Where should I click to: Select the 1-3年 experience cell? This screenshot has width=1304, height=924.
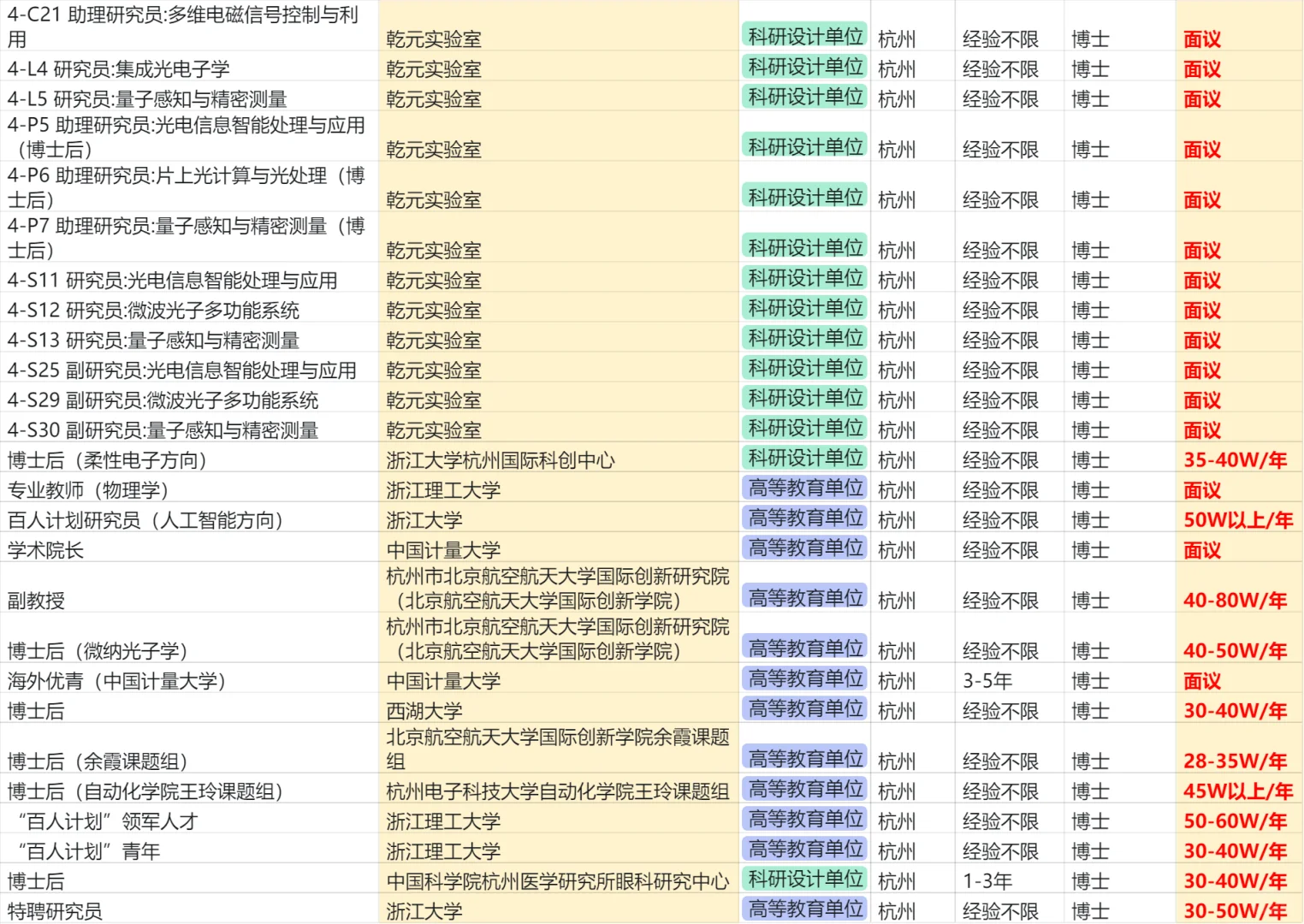(982, 879)
